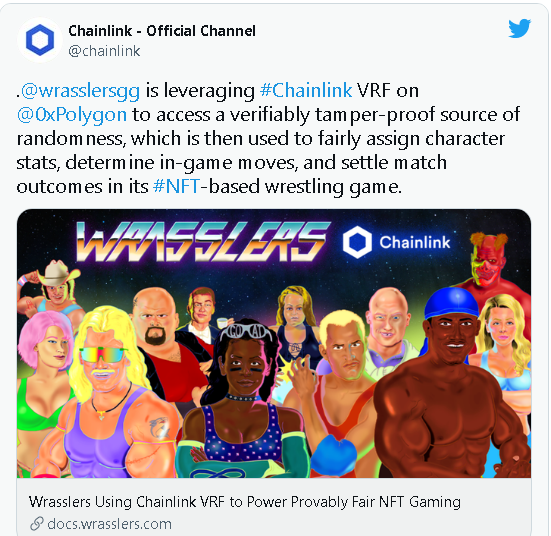
Task: Follow the #Chainlink hashtag
Action: coord(306,90)
